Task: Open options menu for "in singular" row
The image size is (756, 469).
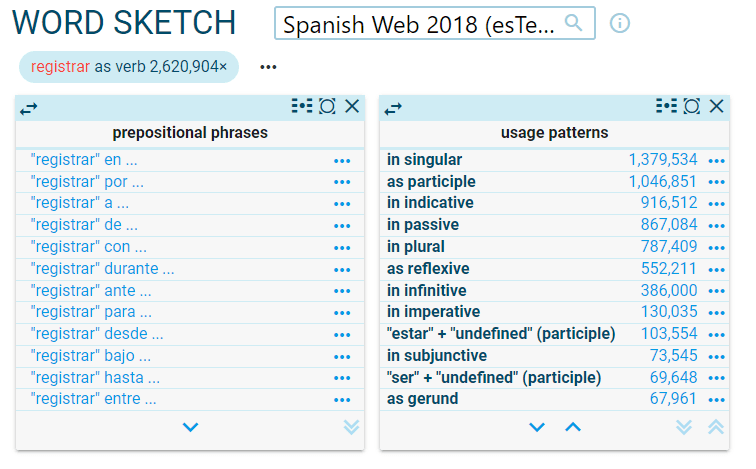Action: (x=716, y=160)
